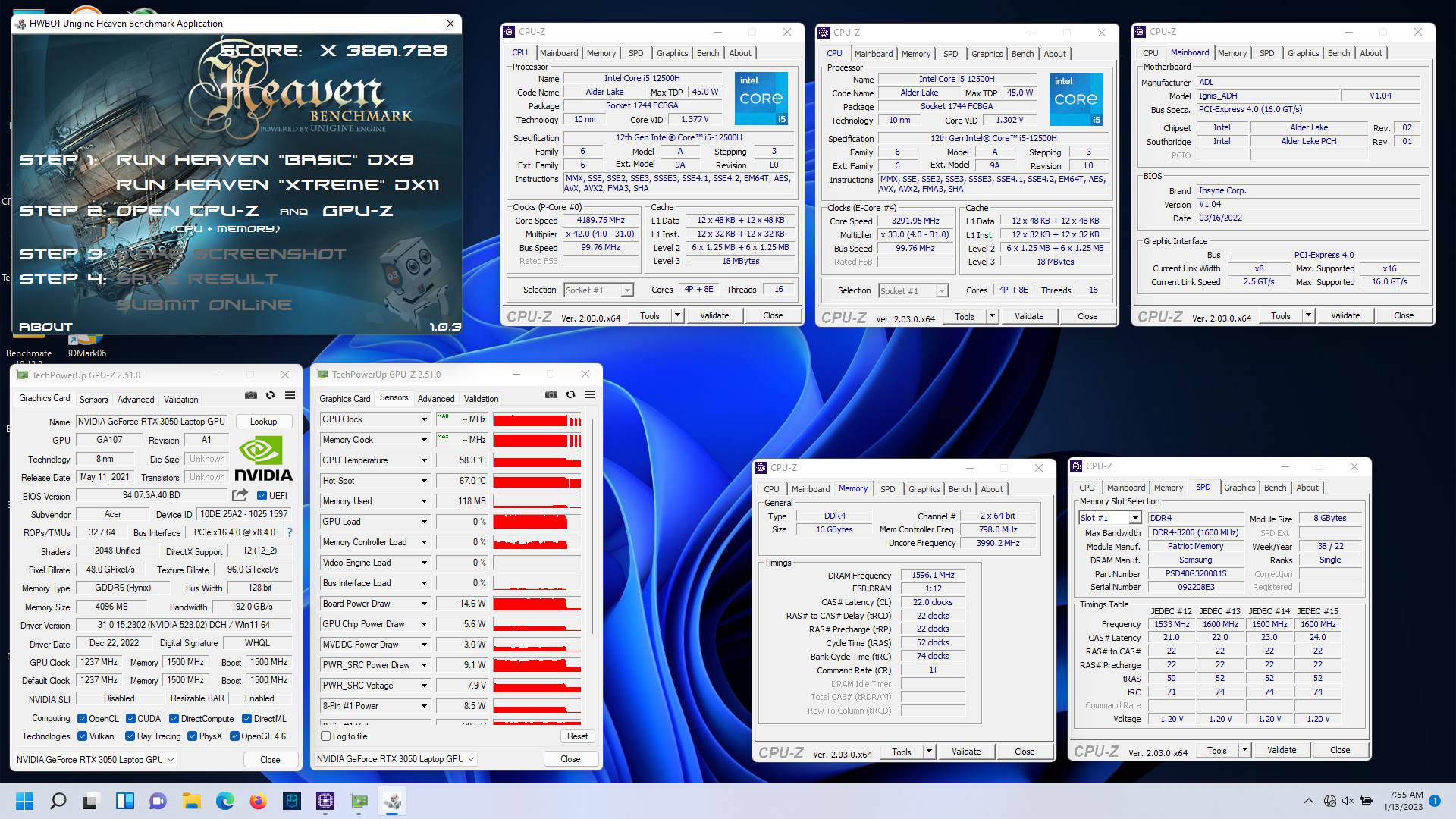Enable Log to file in GPU-Z Sensors

[x=325, y=736]
